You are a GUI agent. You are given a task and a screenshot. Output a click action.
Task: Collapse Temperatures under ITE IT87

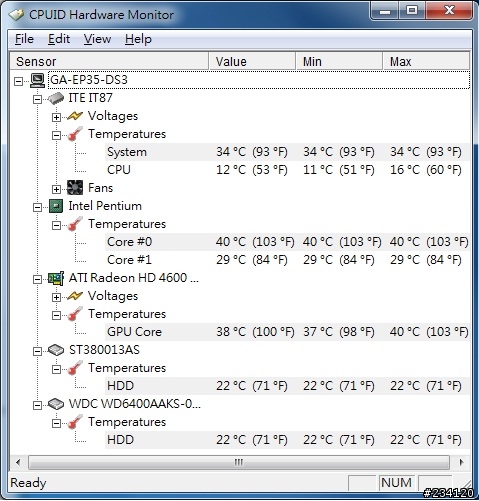(56, 135)
